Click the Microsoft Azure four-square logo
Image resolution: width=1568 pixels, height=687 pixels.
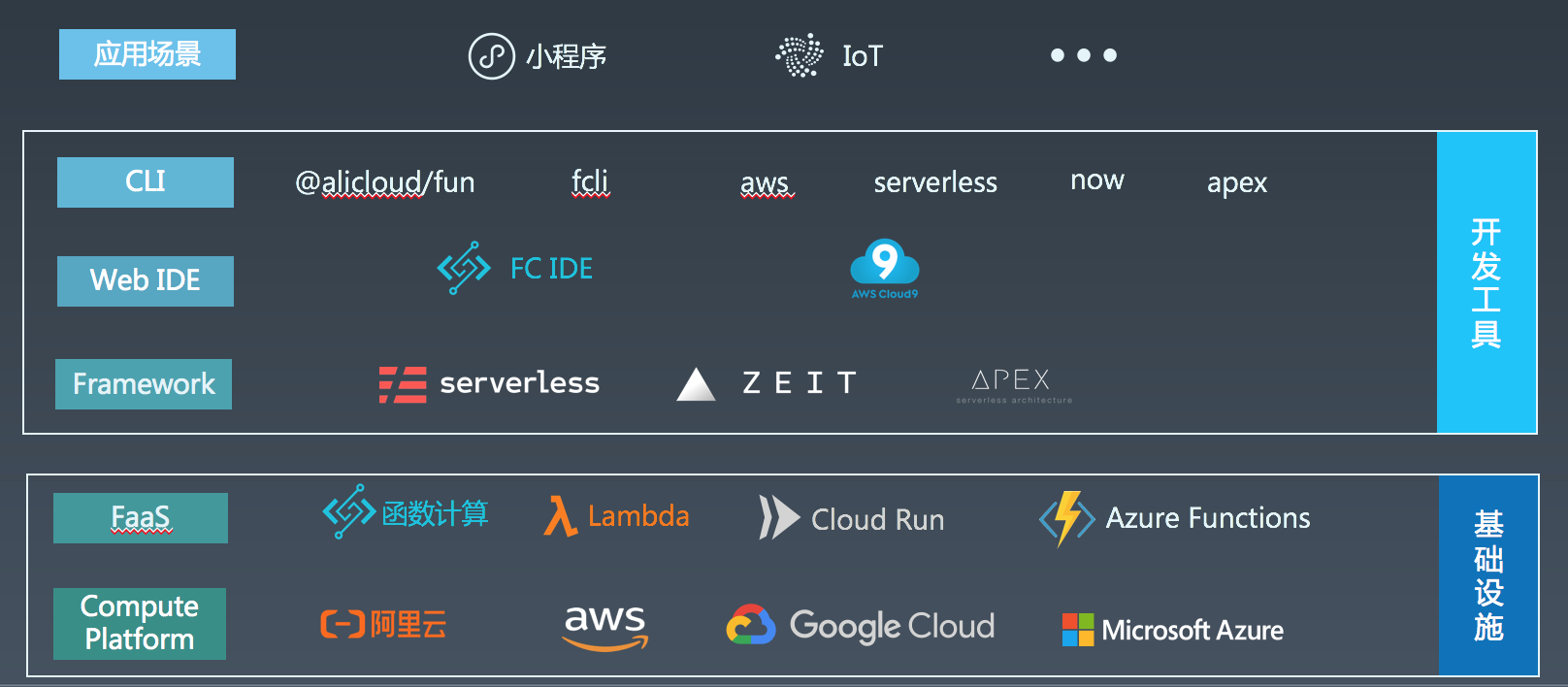(1077, 630)
